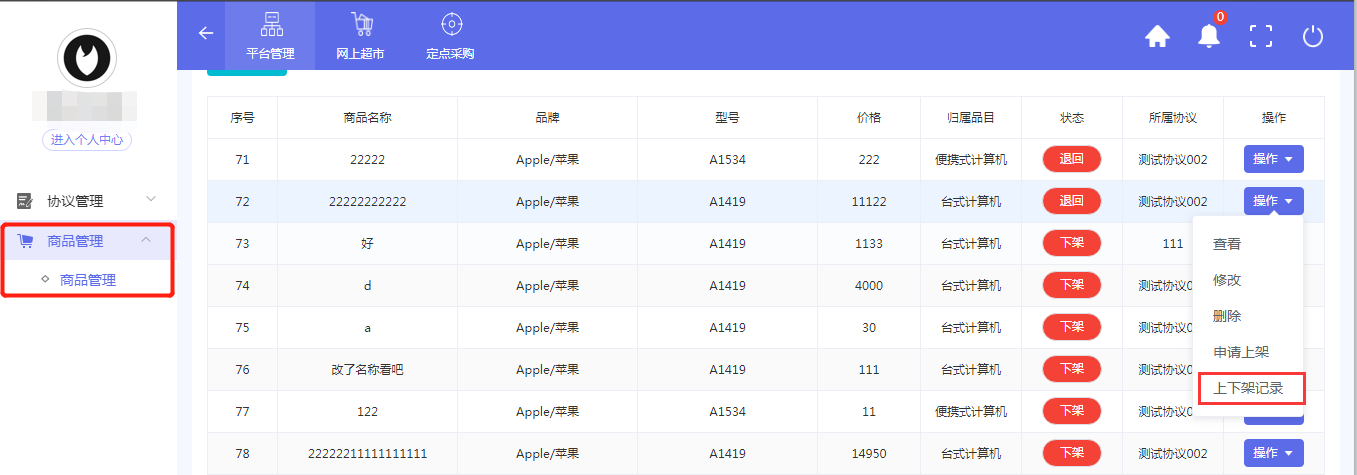
Task: Toggle fullscreen mode icon
Action: [1261, 37]
